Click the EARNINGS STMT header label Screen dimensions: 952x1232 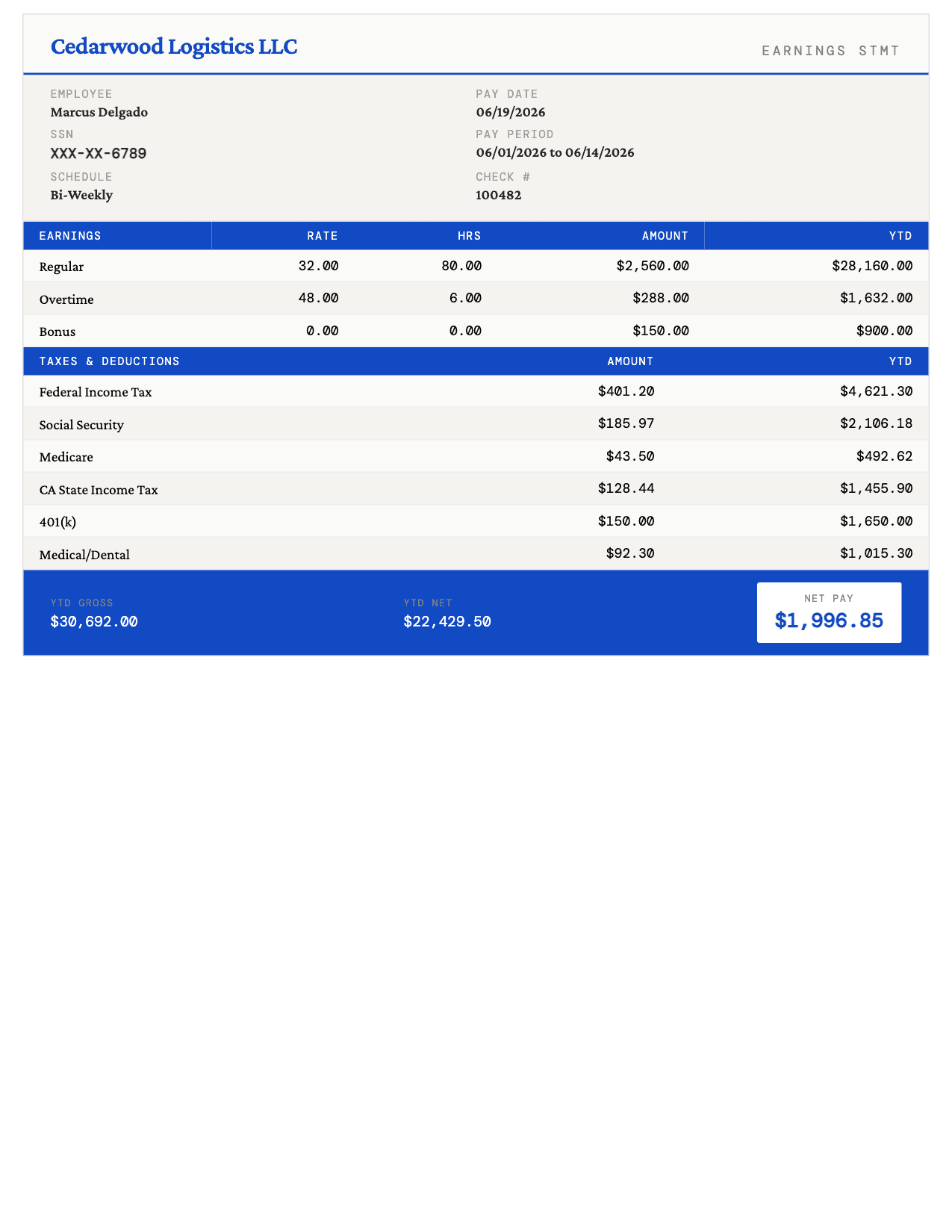point(831,51)
